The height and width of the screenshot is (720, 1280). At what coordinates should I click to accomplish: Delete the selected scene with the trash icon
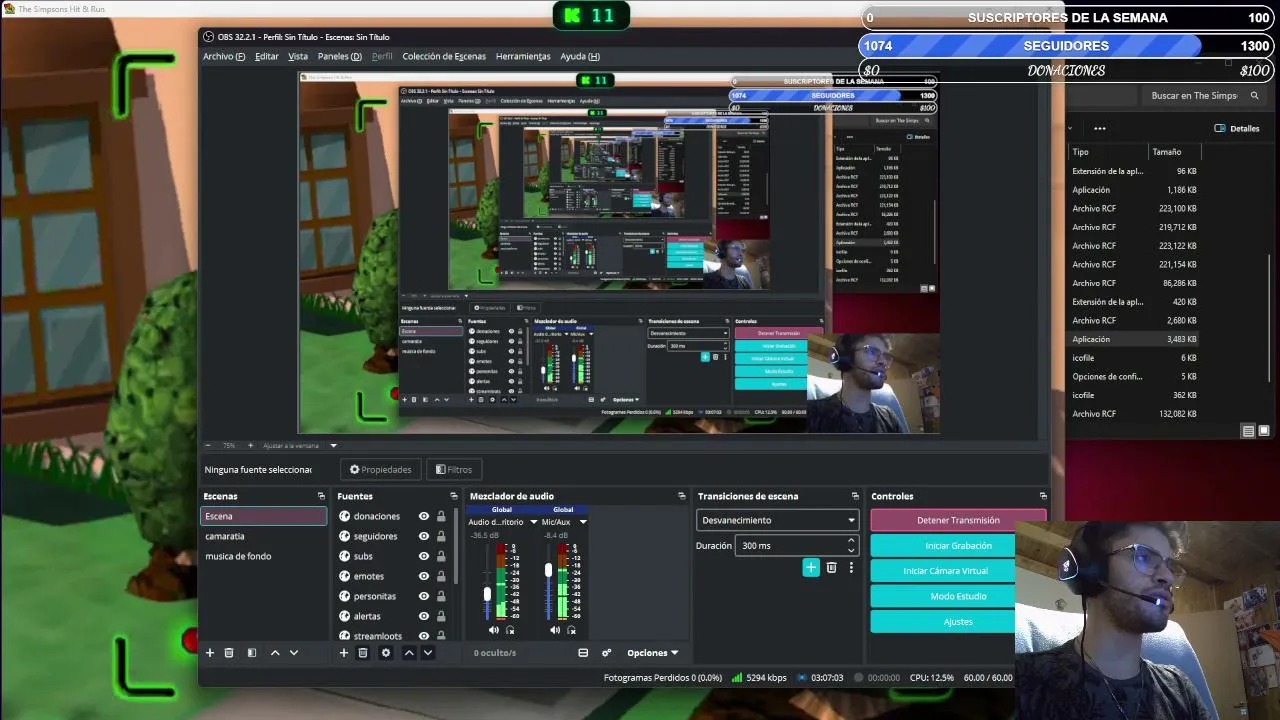[229, 653]
